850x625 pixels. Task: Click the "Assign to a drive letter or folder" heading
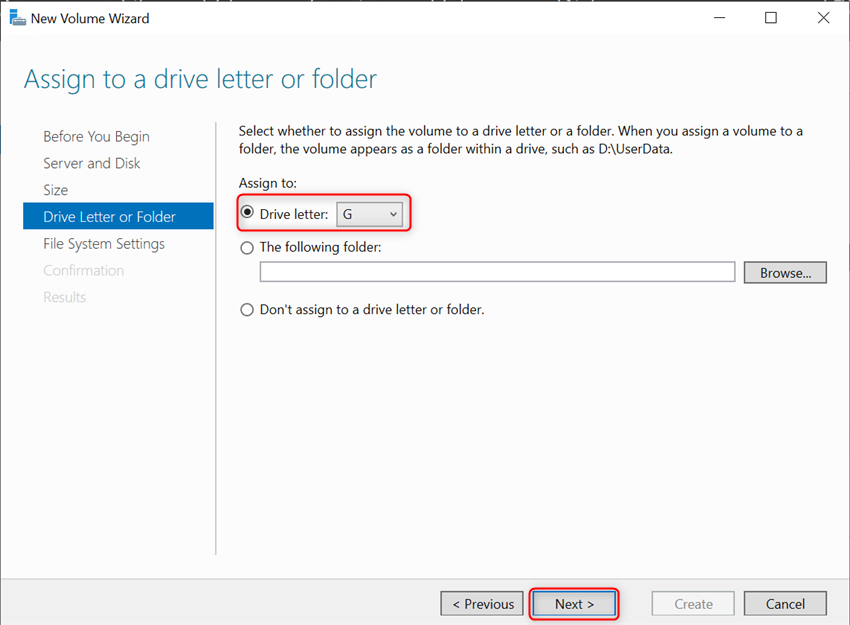click(199, 79)
